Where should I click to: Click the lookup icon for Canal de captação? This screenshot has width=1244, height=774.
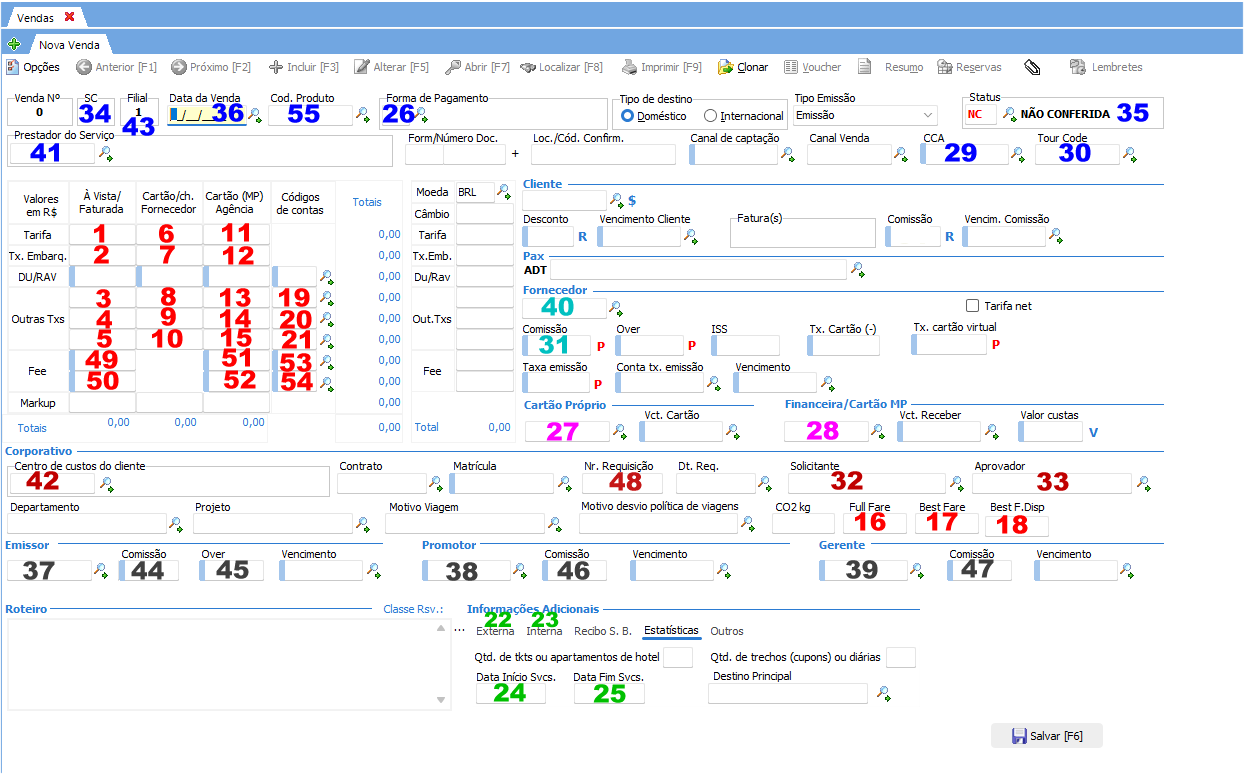(x=787, y=154)
